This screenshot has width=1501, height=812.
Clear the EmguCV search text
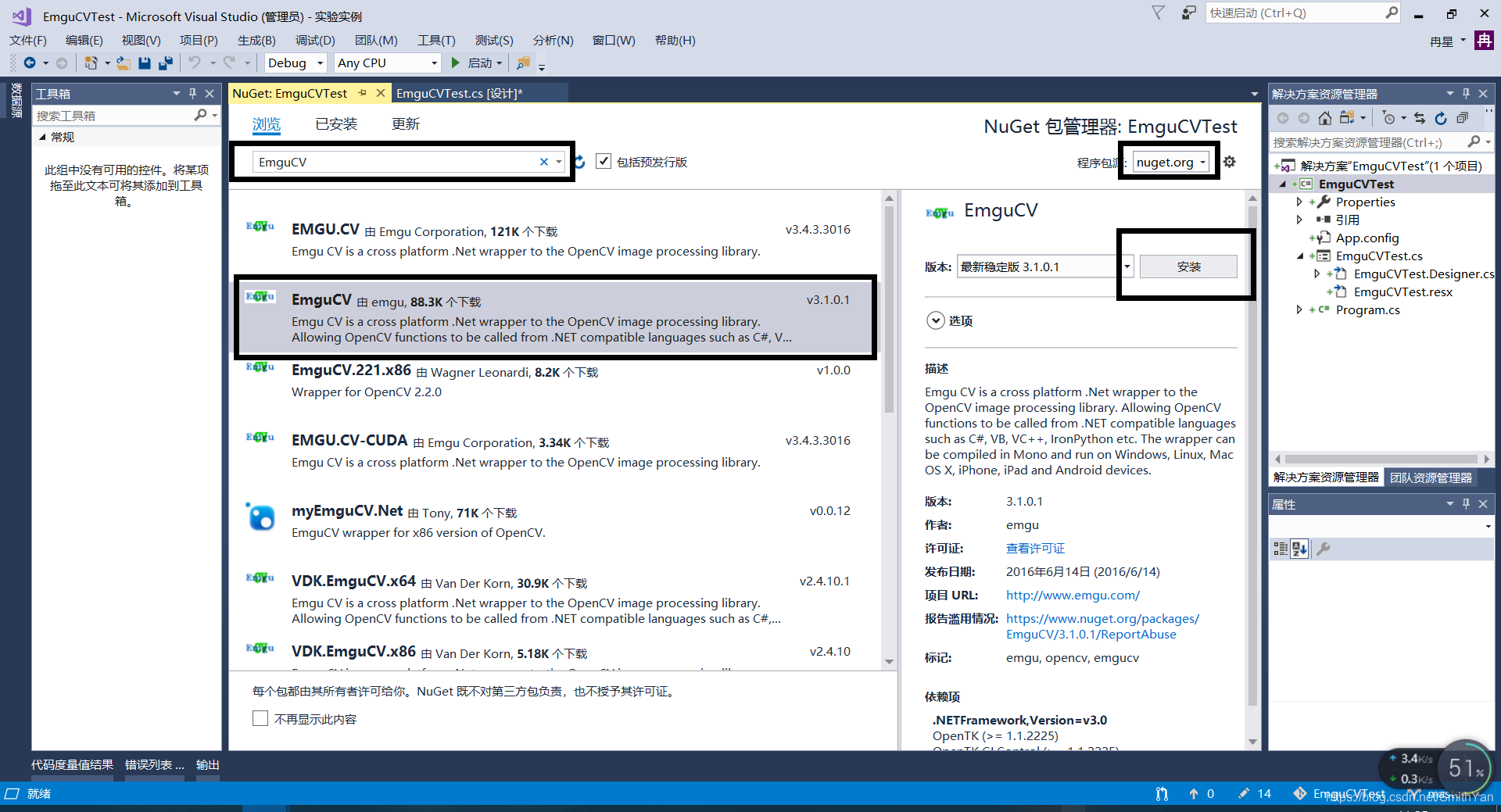point(544,162)
